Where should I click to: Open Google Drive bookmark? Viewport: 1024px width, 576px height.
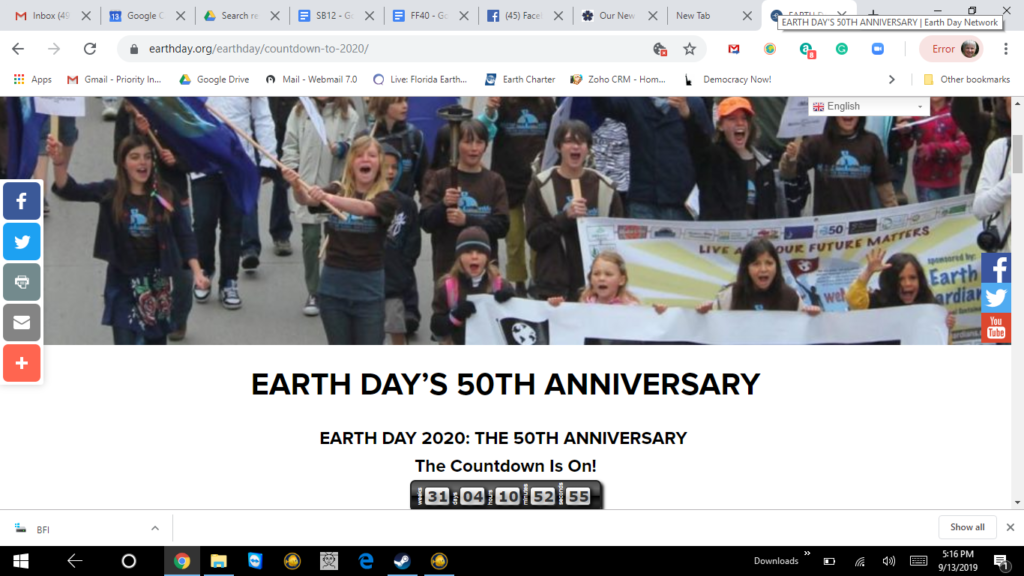(x=214, y=80)
